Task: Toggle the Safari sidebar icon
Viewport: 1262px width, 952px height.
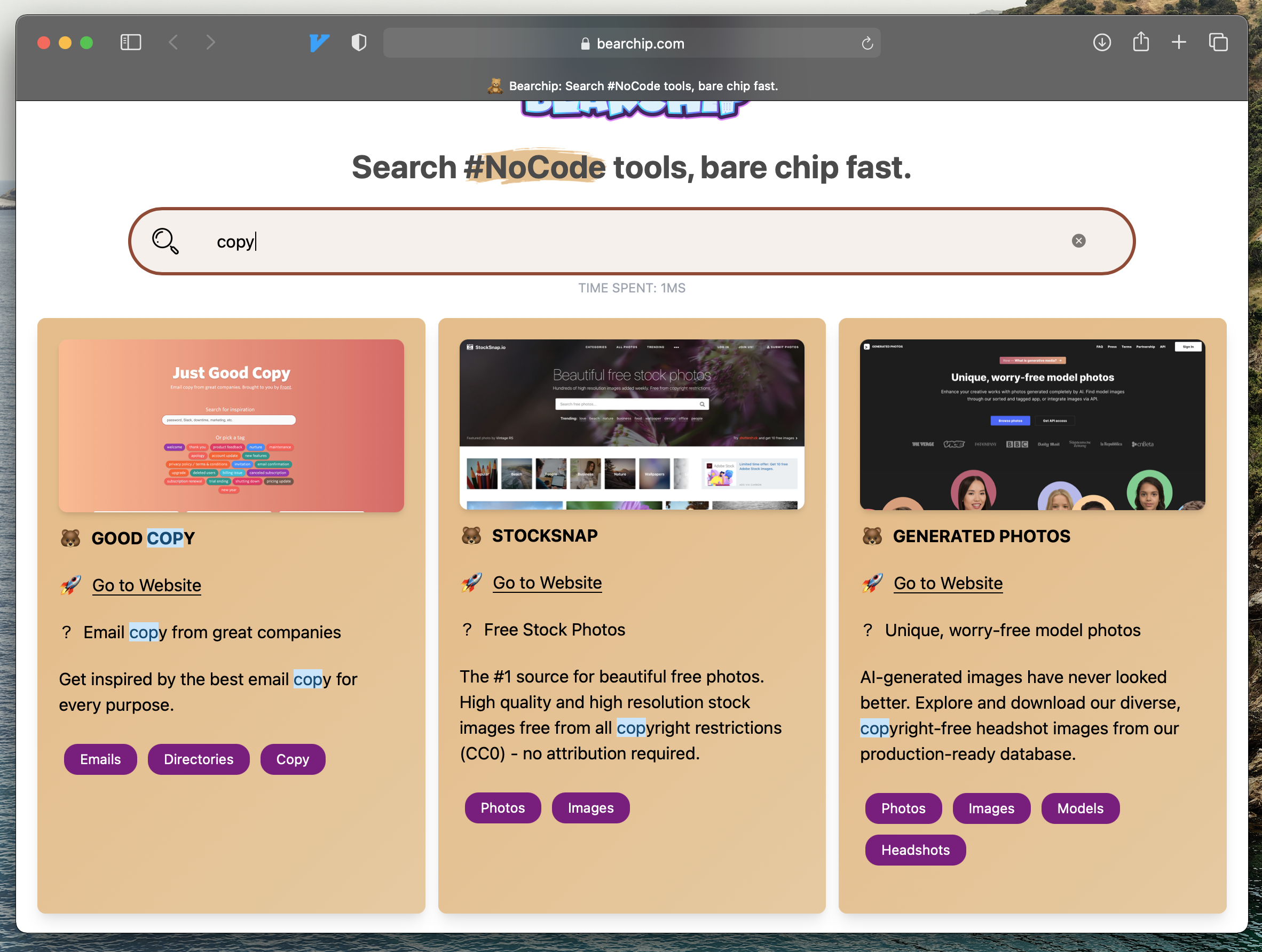Action: [x=131, y=42]
